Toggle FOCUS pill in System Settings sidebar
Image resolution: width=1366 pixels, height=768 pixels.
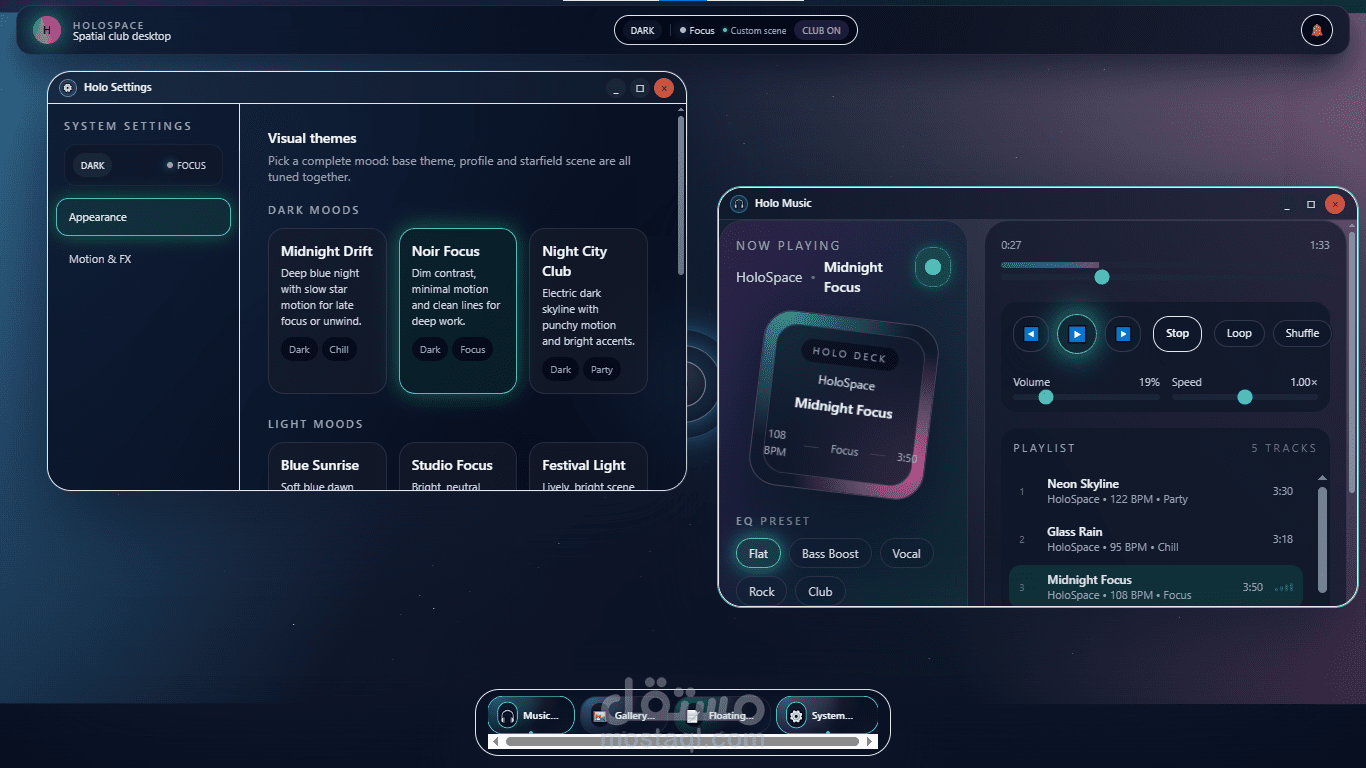click(x=187, y=165)
